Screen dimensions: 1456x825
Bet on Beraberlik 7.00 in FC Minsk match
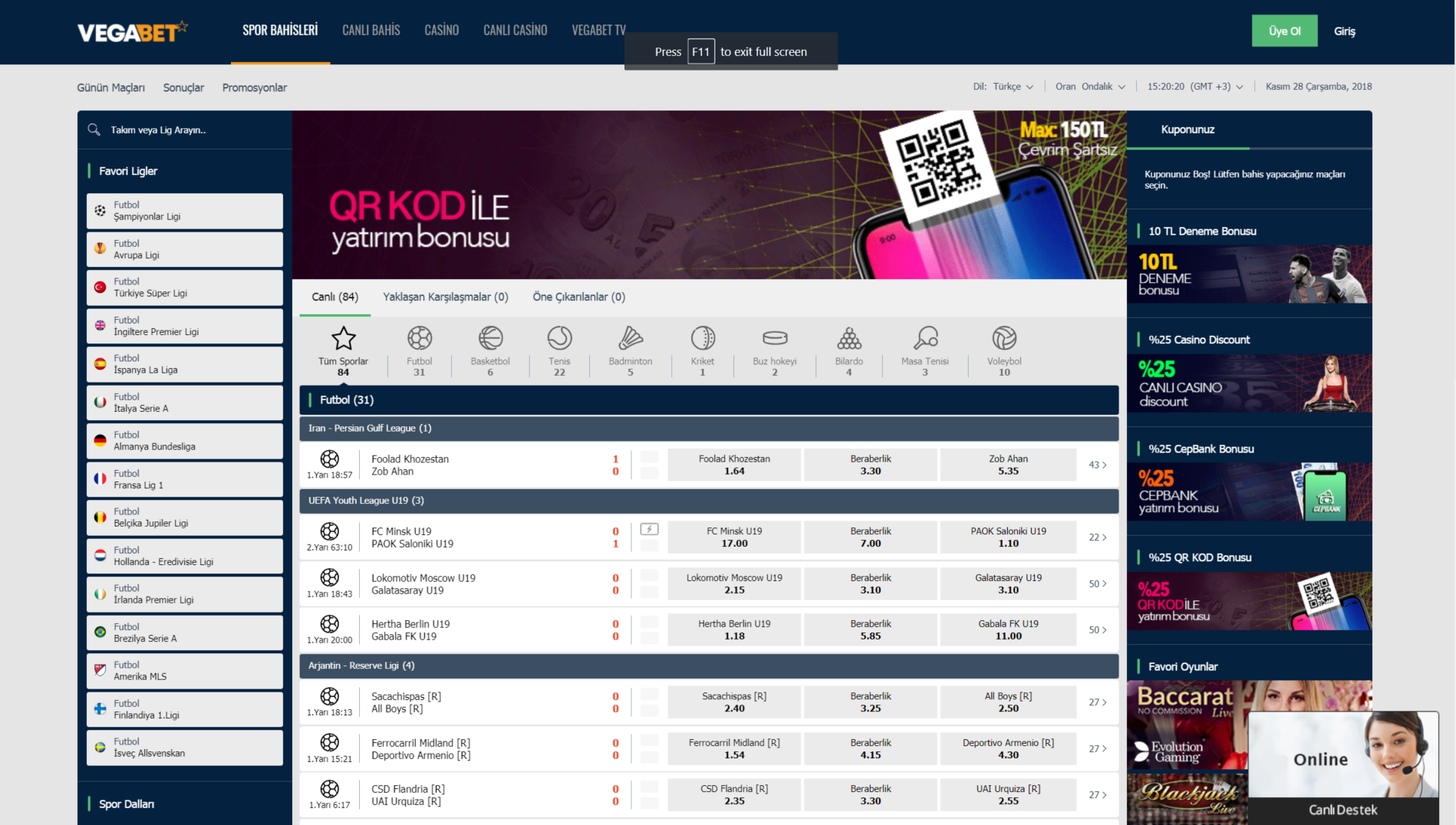tap(871, 537)
